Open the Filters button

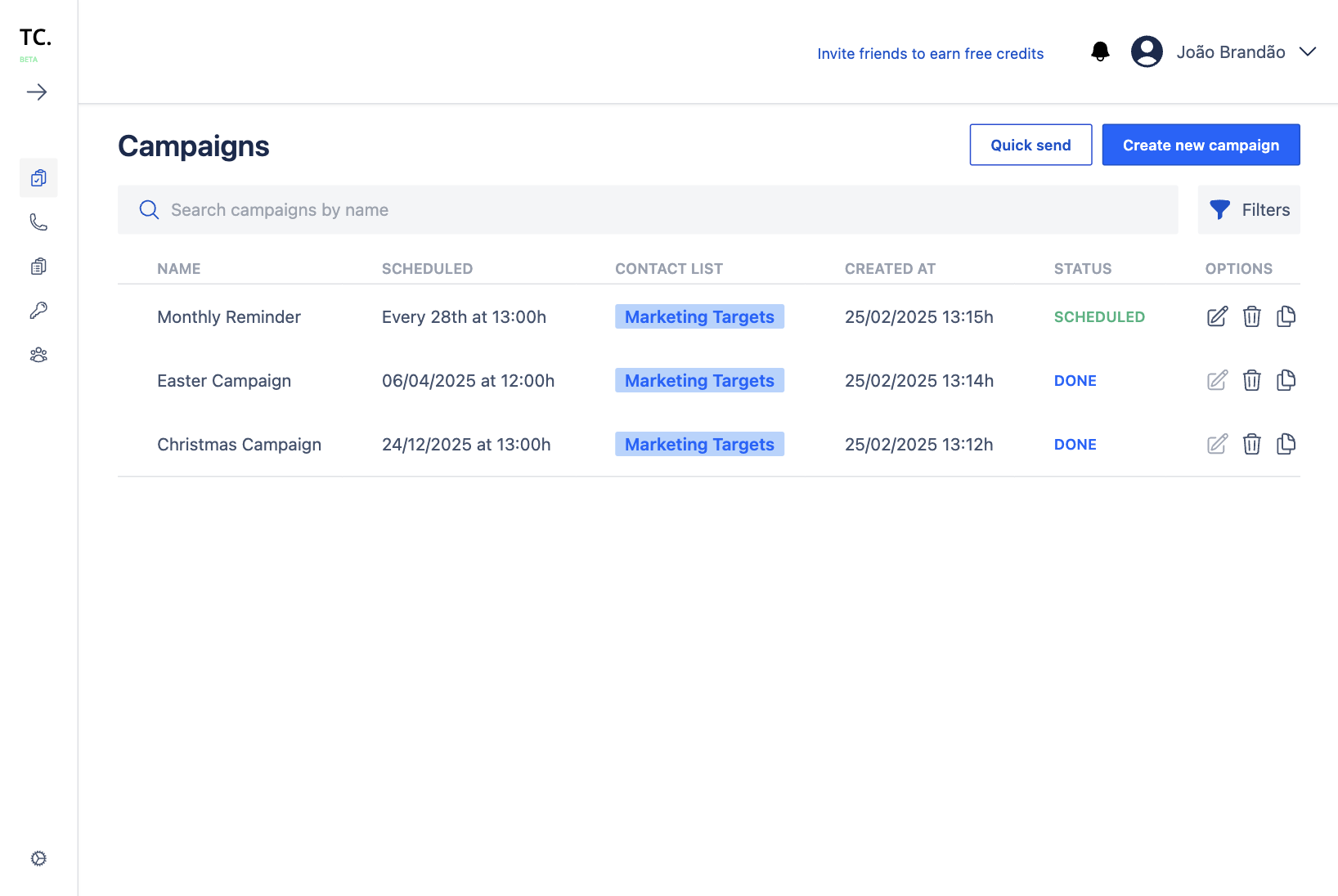[x=1249, y=210]
